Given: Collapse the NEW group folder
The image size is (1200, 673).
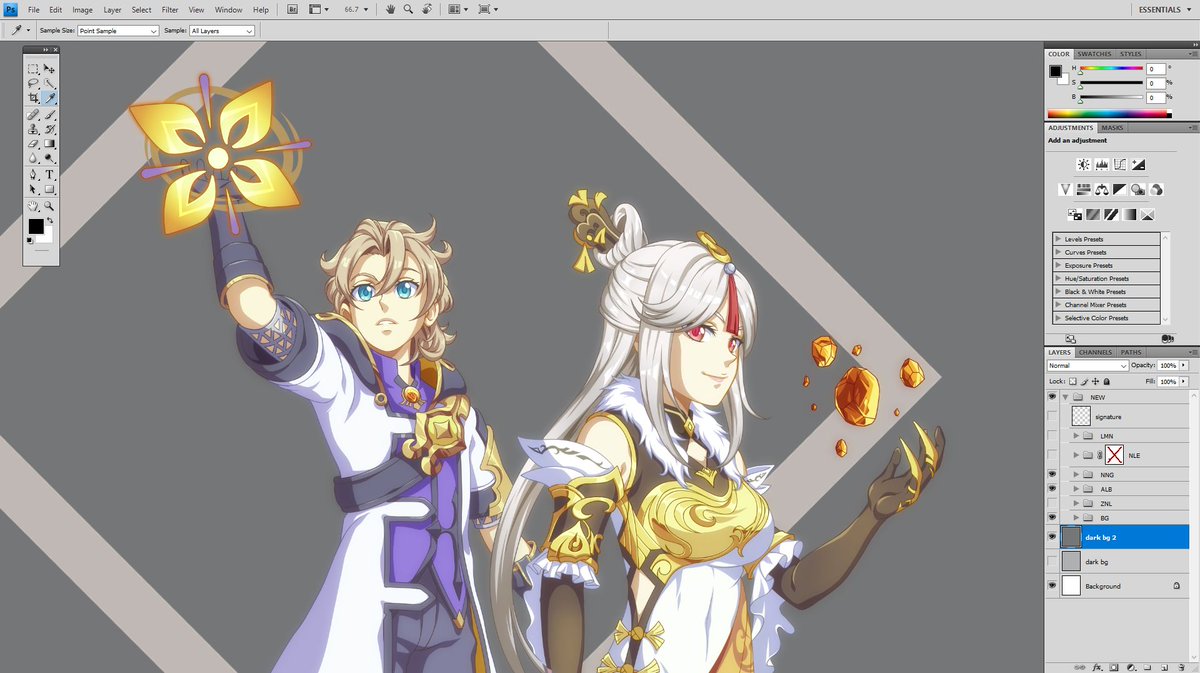Looking at the screenshot, I should [x=1065, y=397].
